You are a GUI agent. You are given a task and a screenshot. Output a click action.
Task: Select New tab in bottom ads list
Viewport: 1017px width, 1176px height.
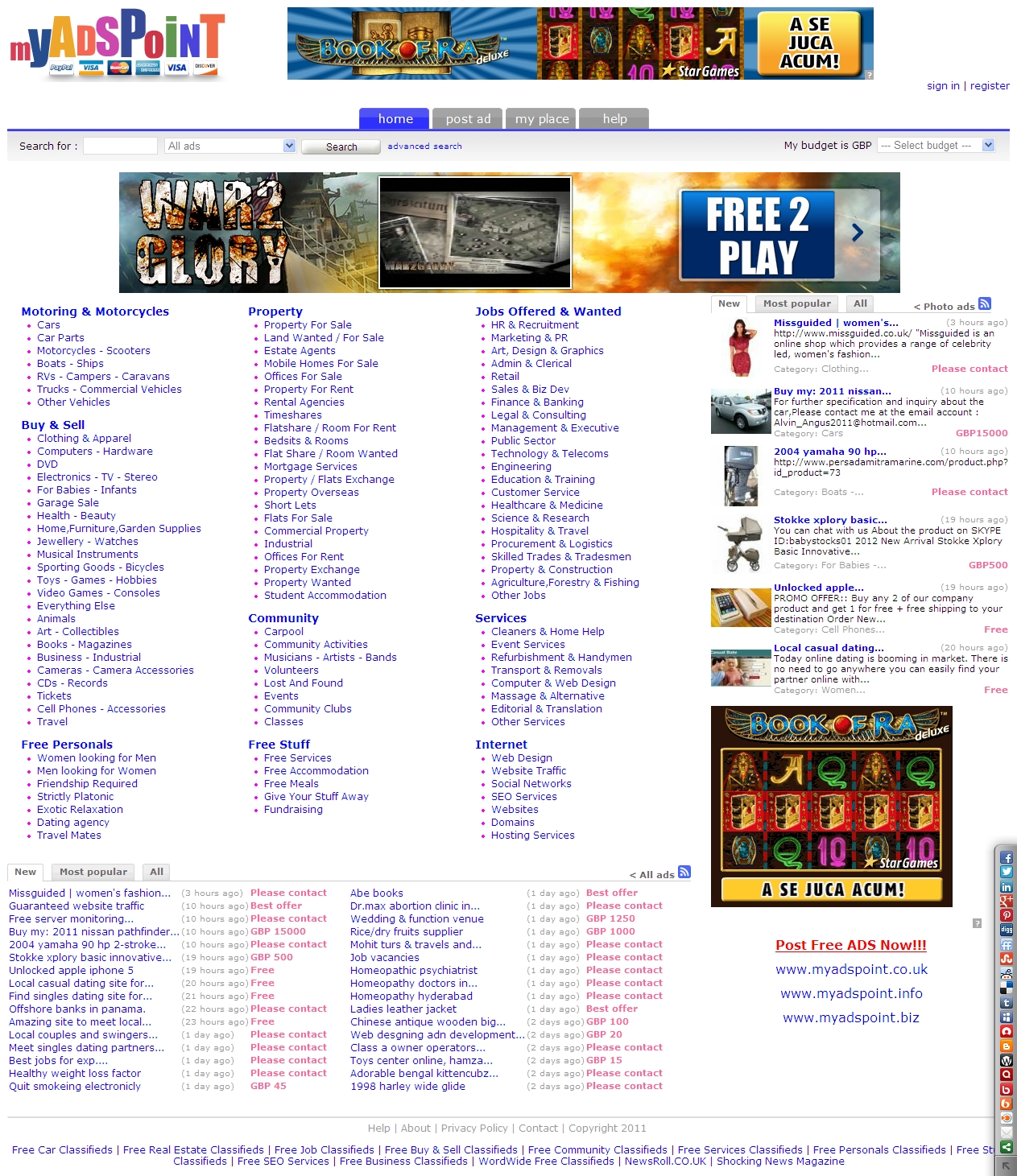point(25,872)
